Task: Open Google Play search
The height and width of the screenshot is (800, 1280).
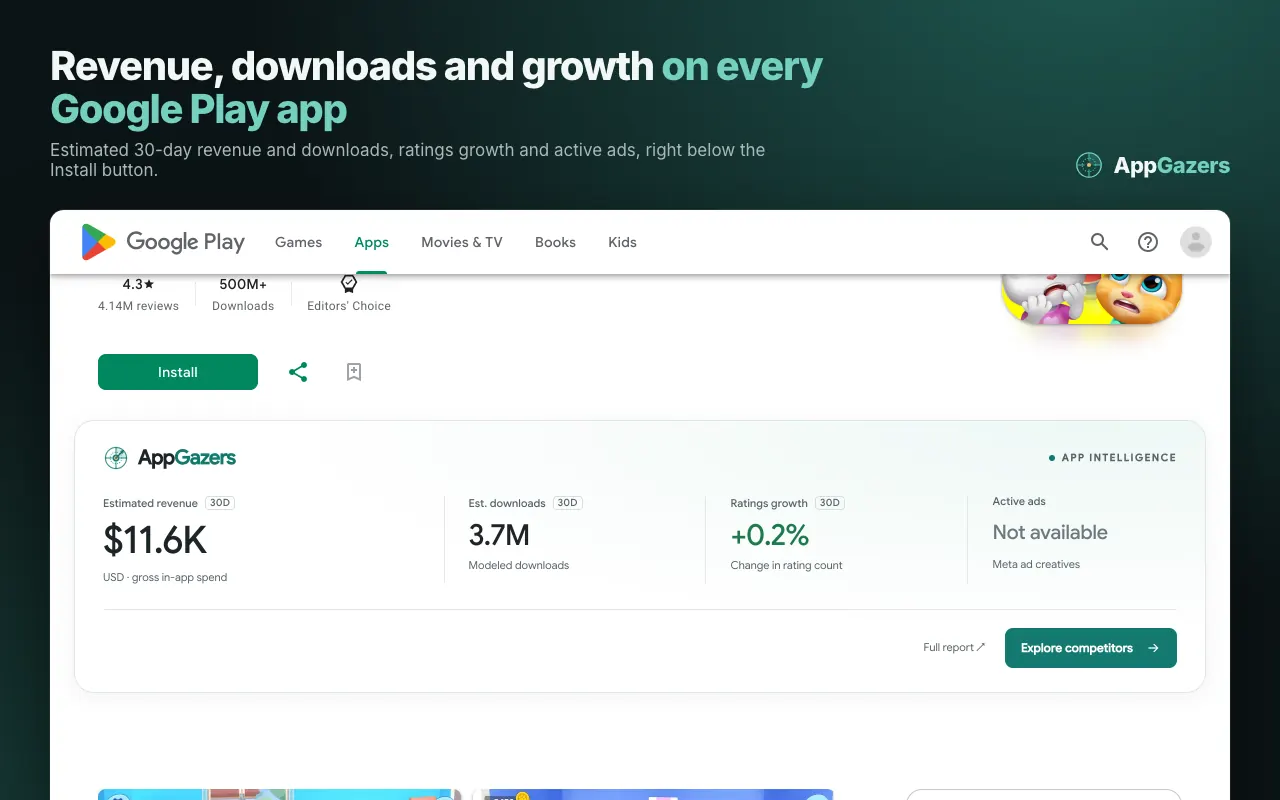Action: pyautogui.click(x=1100, y=242)
